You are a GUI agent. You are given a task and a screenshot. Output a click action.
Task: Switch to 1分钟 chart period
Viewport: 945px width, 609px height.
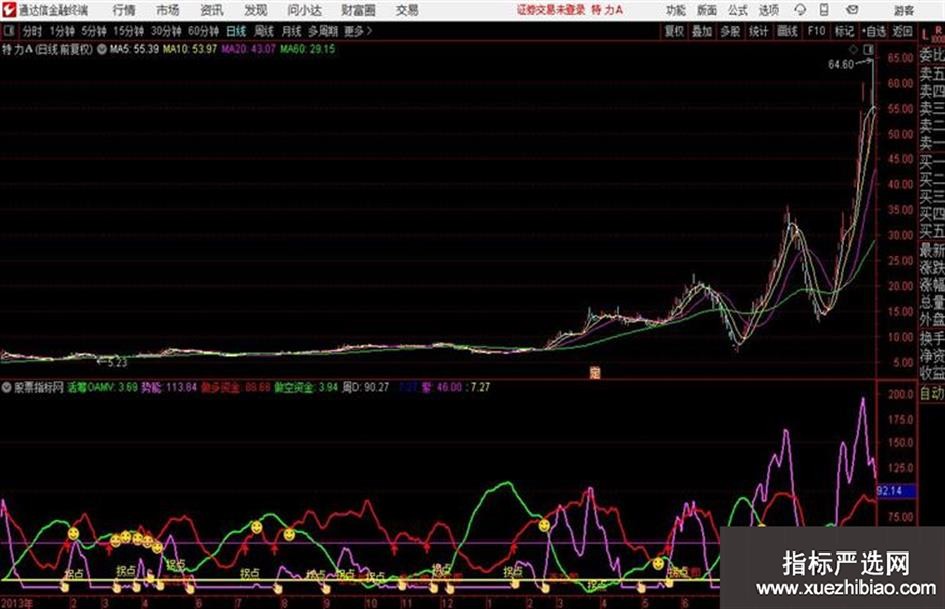point(62,31)
